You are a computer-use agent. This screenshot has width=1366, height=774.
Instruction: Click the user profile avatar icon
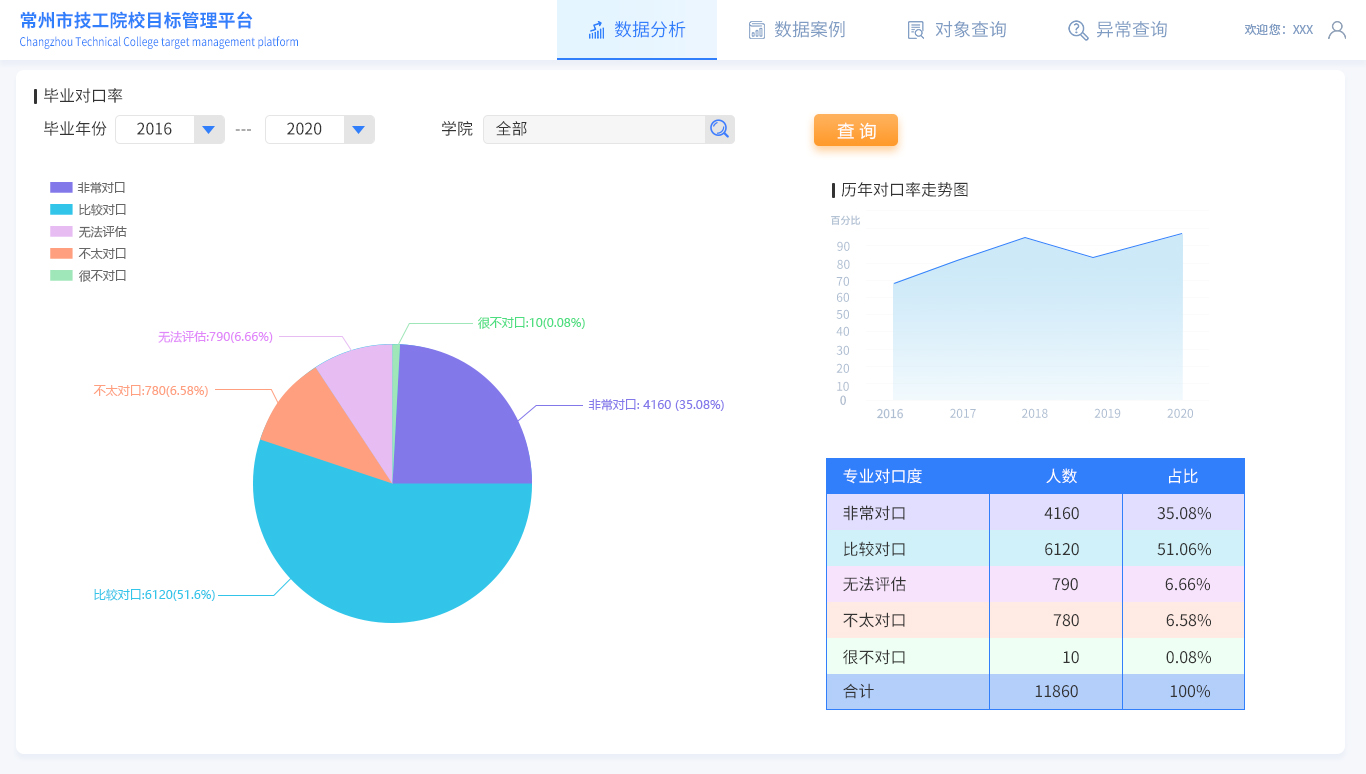click(1336, 30)
